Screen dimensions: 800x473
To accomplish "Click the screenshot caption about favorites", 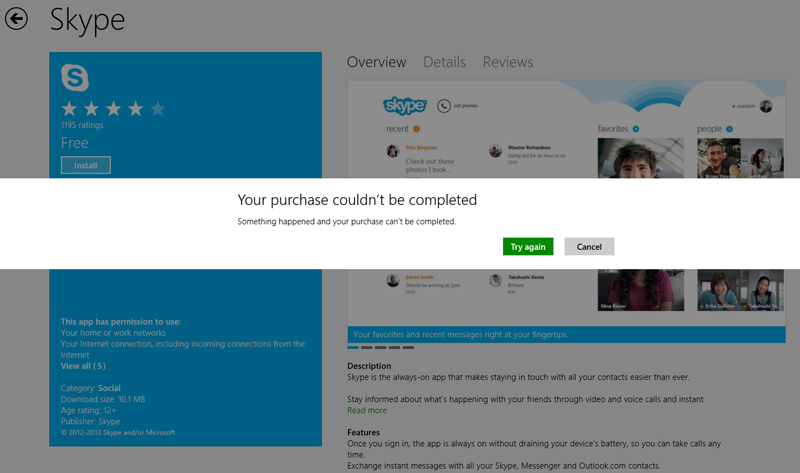I will [461, 335].
